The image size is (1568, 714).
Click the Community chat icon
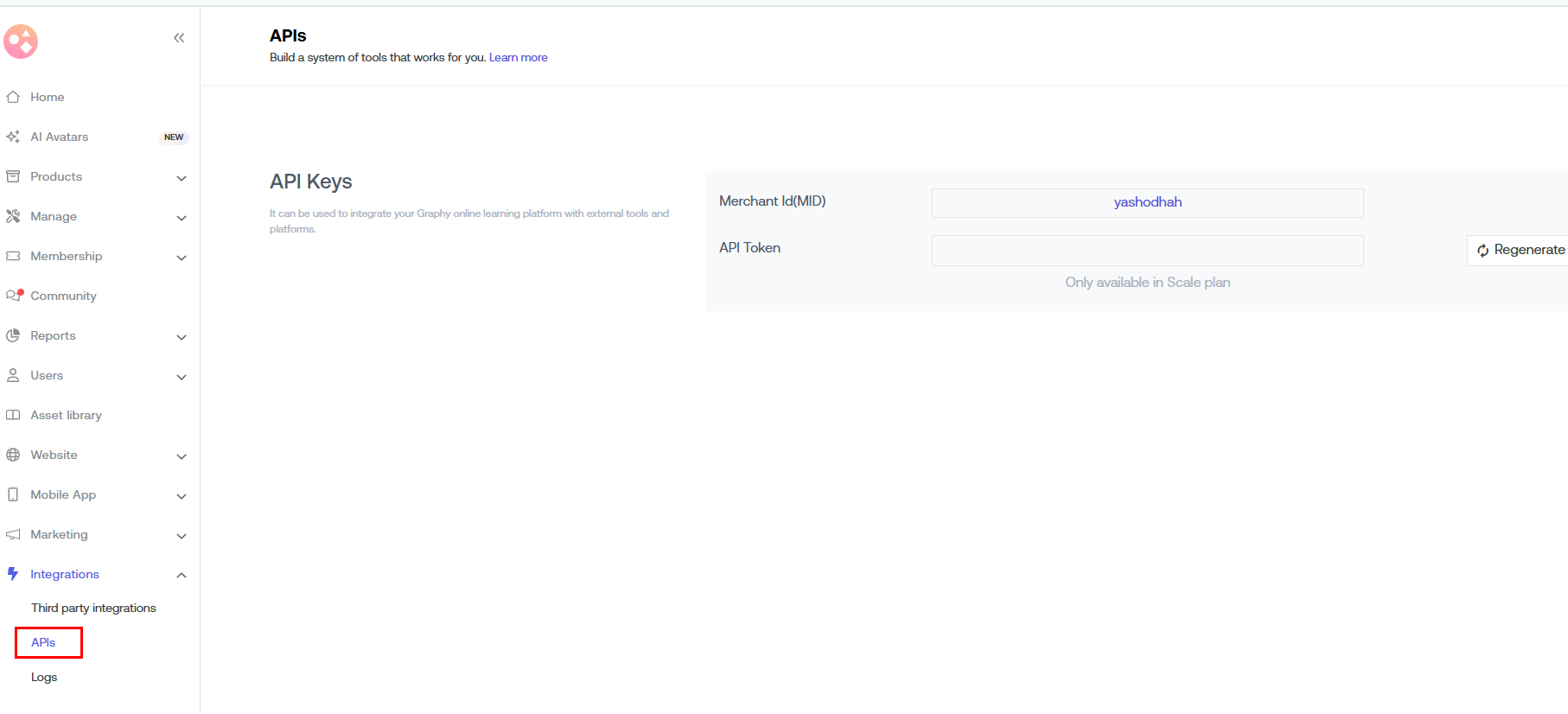(x=14, y=296)
